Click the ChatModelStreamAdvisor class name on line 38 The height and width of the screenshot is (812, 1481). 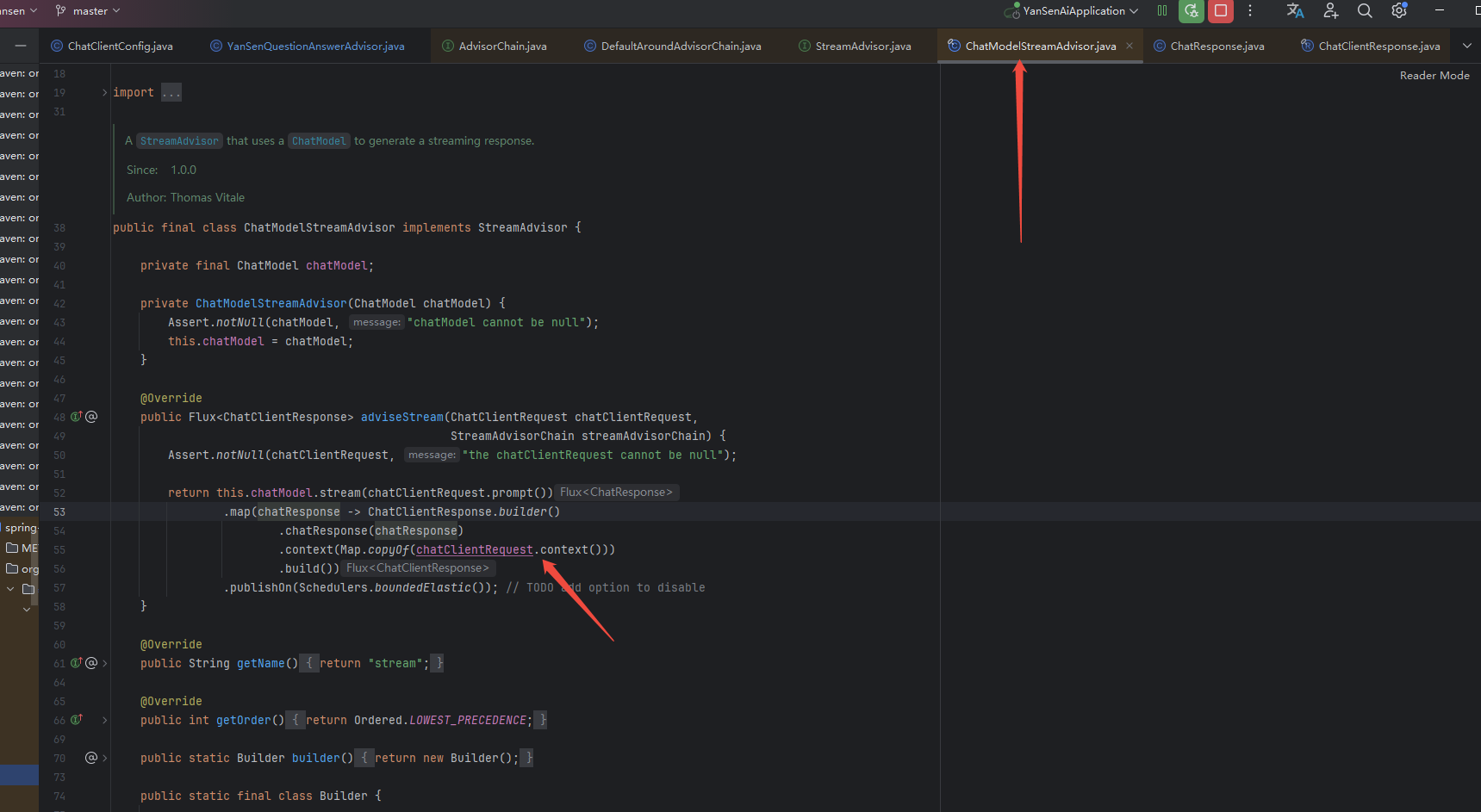pyautogui.click(x=320, y=228)
